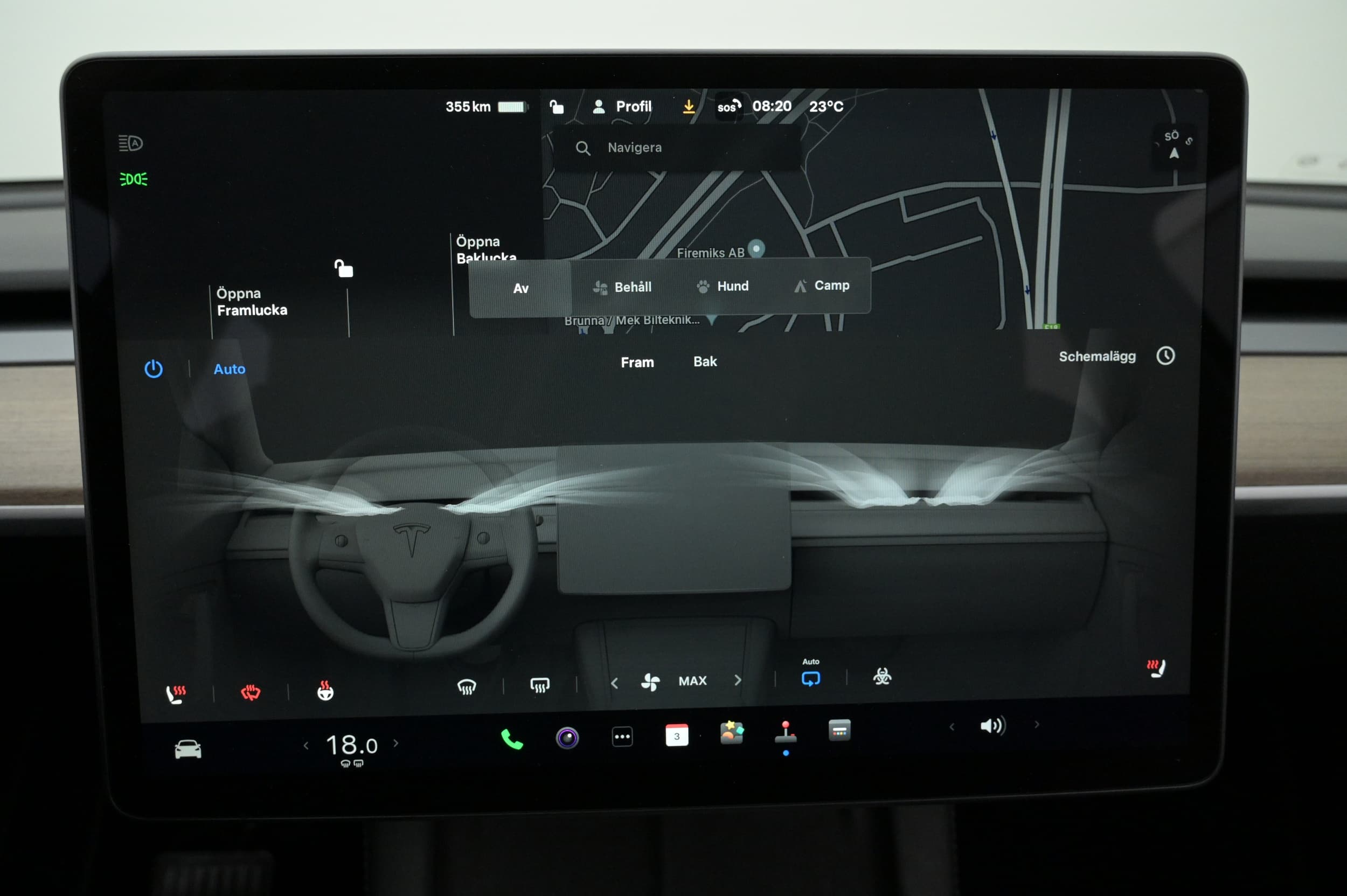Tap the 18.0 temperature setting

point(351,746)
